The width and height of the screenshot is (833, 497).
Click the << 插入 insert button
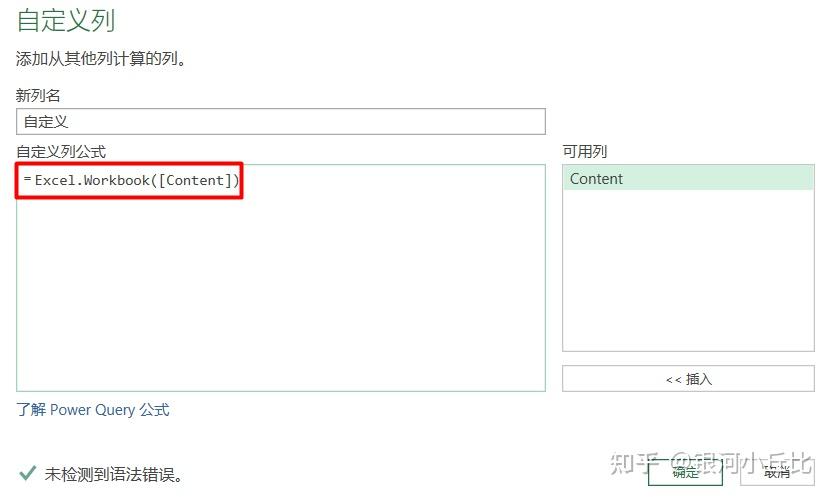coord(688,379)
